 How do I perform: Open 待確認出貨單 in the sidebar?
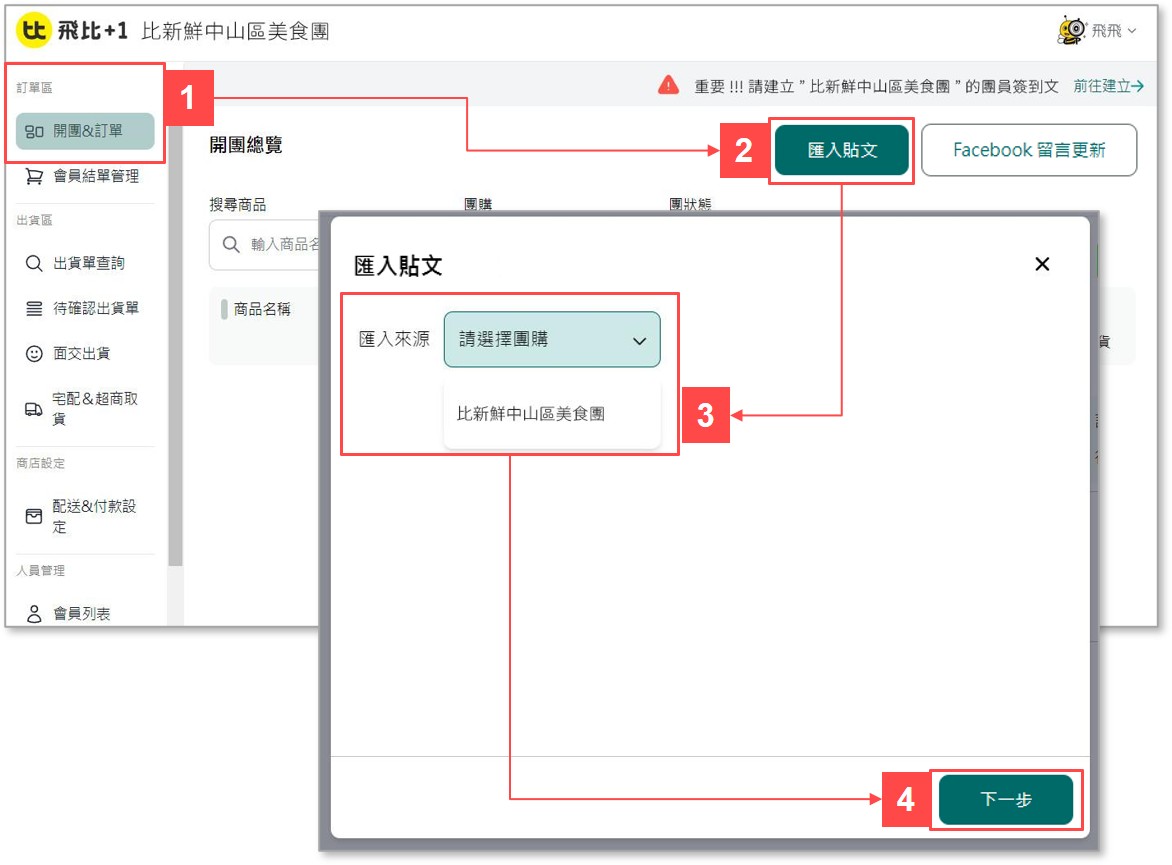85,308
